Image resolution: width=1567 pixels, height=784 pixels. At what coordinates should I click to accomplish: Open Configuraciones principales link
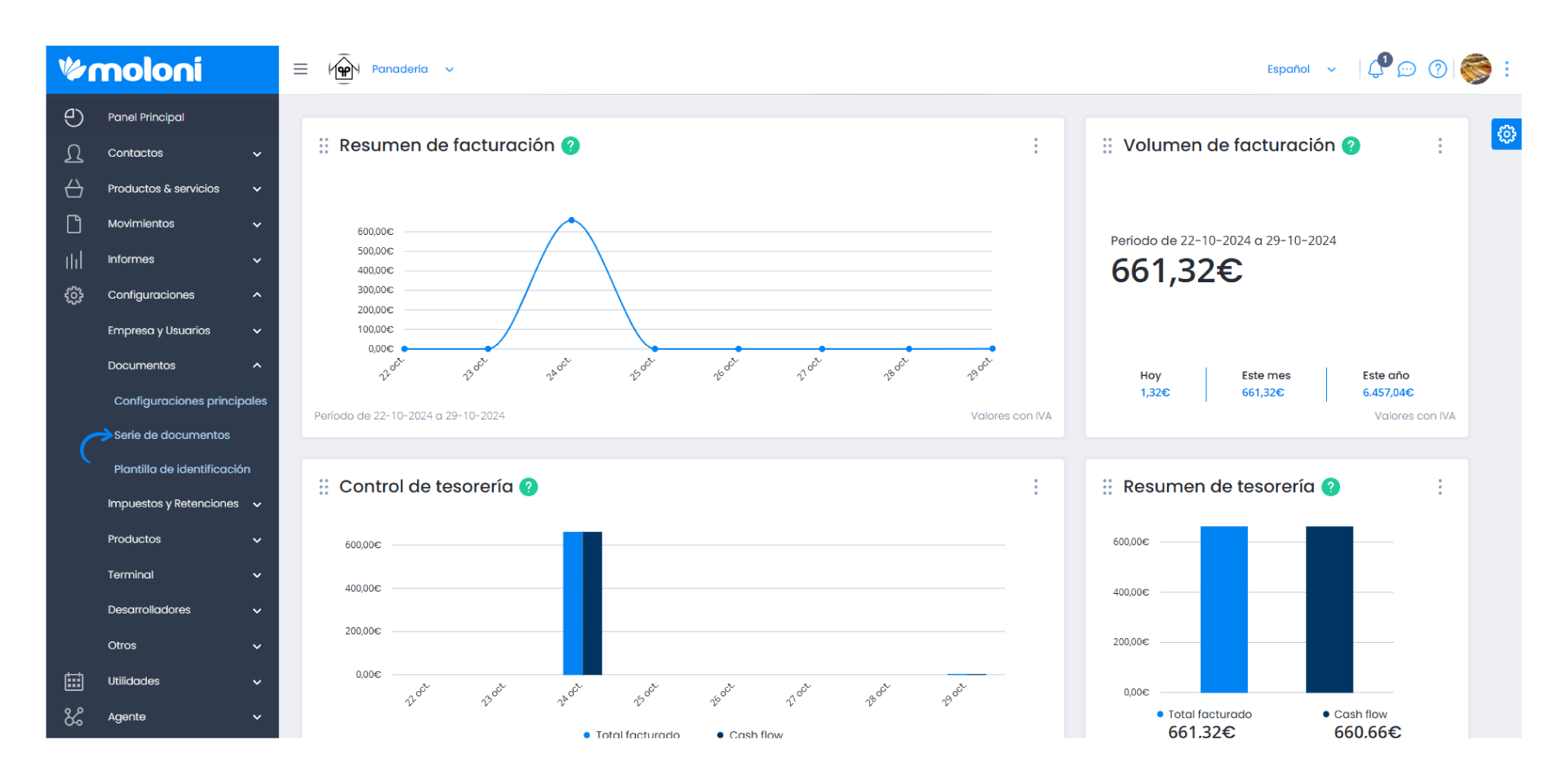[x=190, y=401]
